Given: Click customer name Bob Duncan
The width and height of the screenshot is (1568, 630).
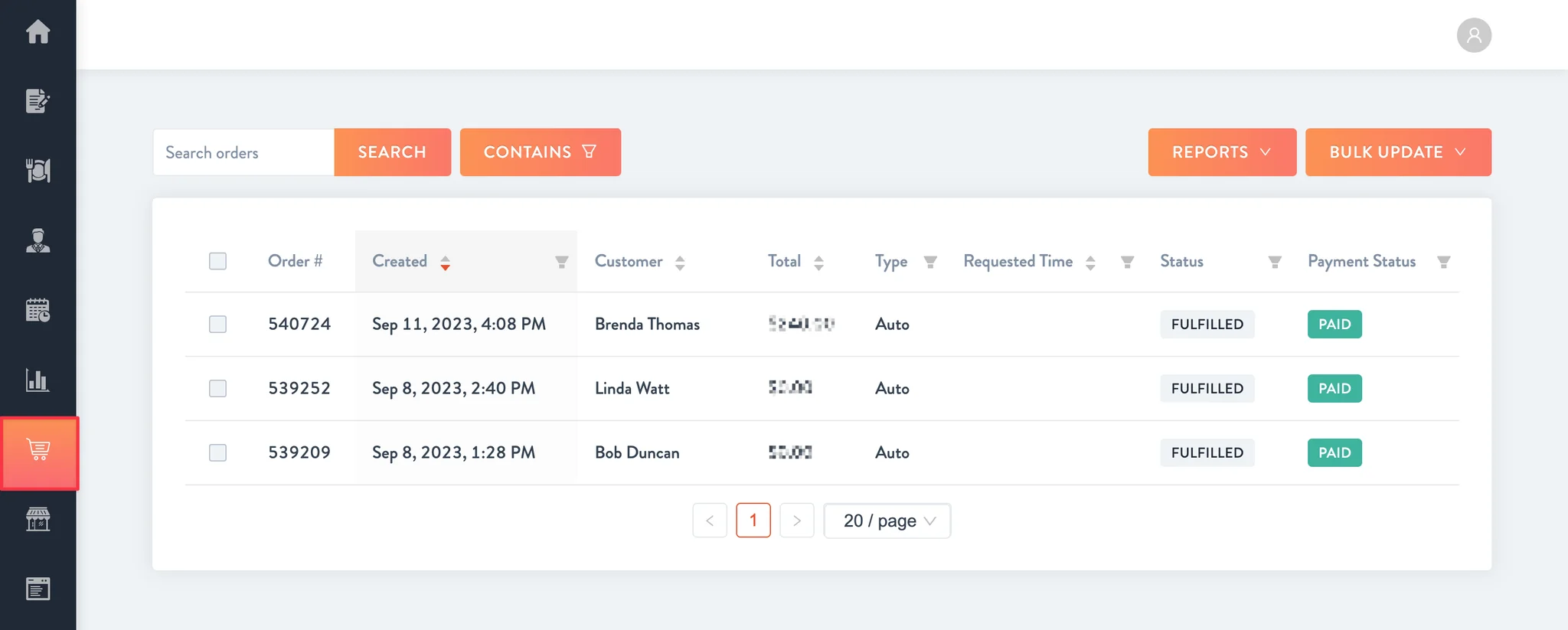Looking at the screenshot, I should [637, 452].
